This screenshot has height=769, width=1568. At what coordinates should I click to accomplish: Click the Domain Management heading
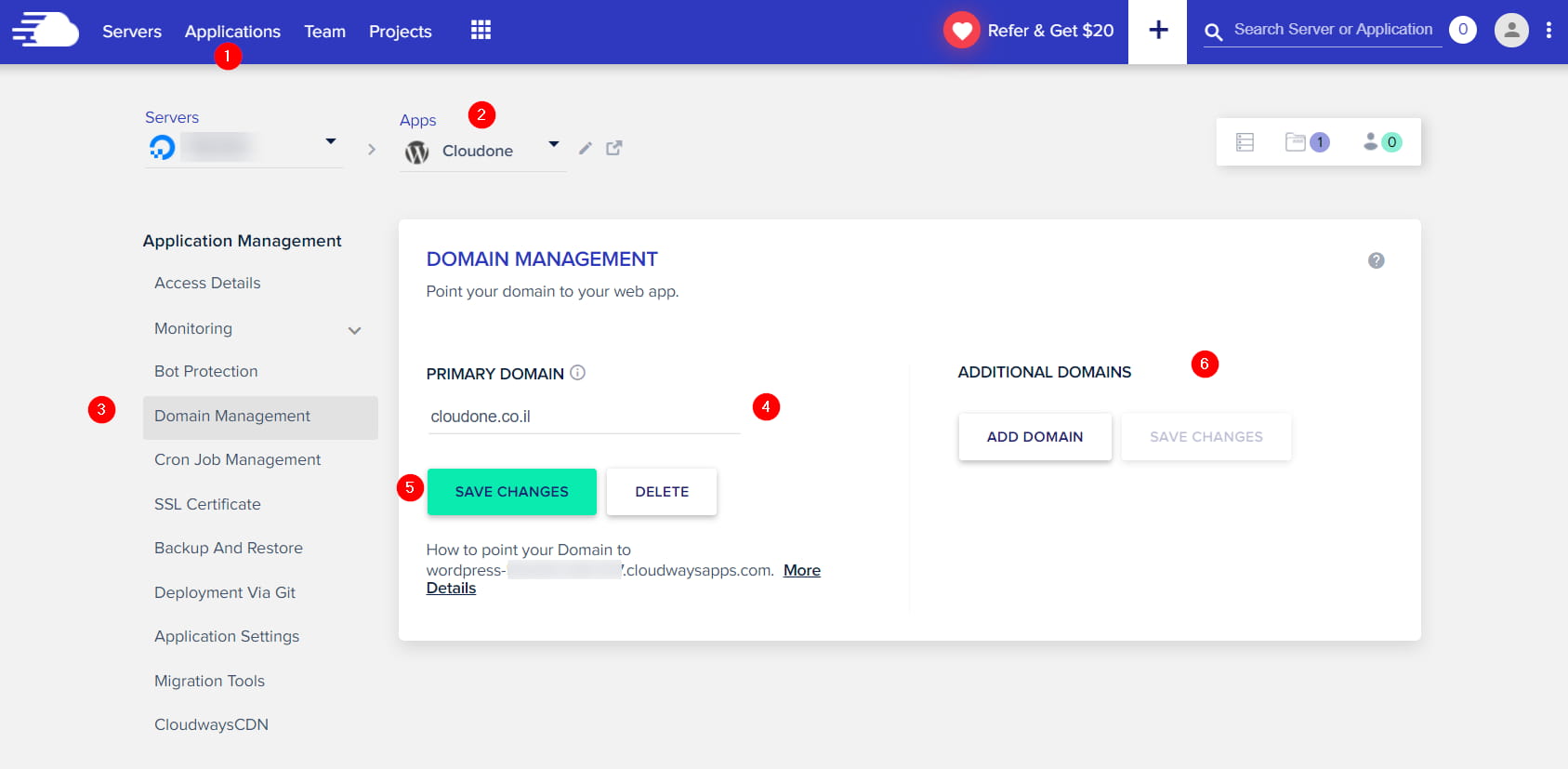pos(542,259)
